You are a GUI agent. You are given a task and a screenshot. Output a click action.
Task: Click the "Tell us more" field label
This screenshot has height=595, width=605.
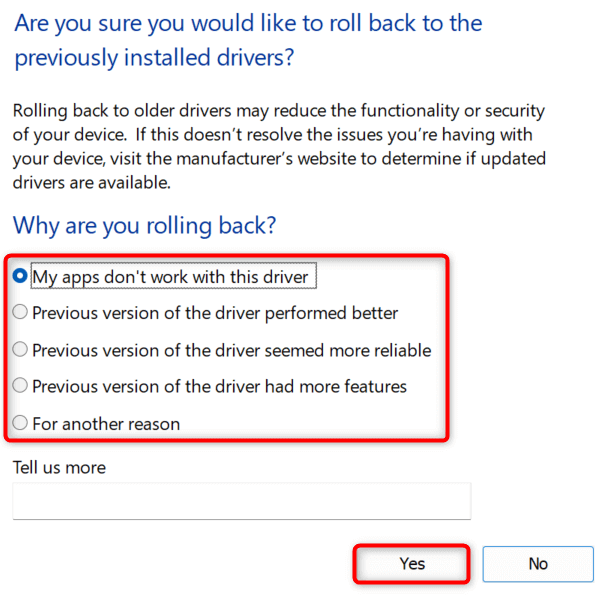coord(59,467)
